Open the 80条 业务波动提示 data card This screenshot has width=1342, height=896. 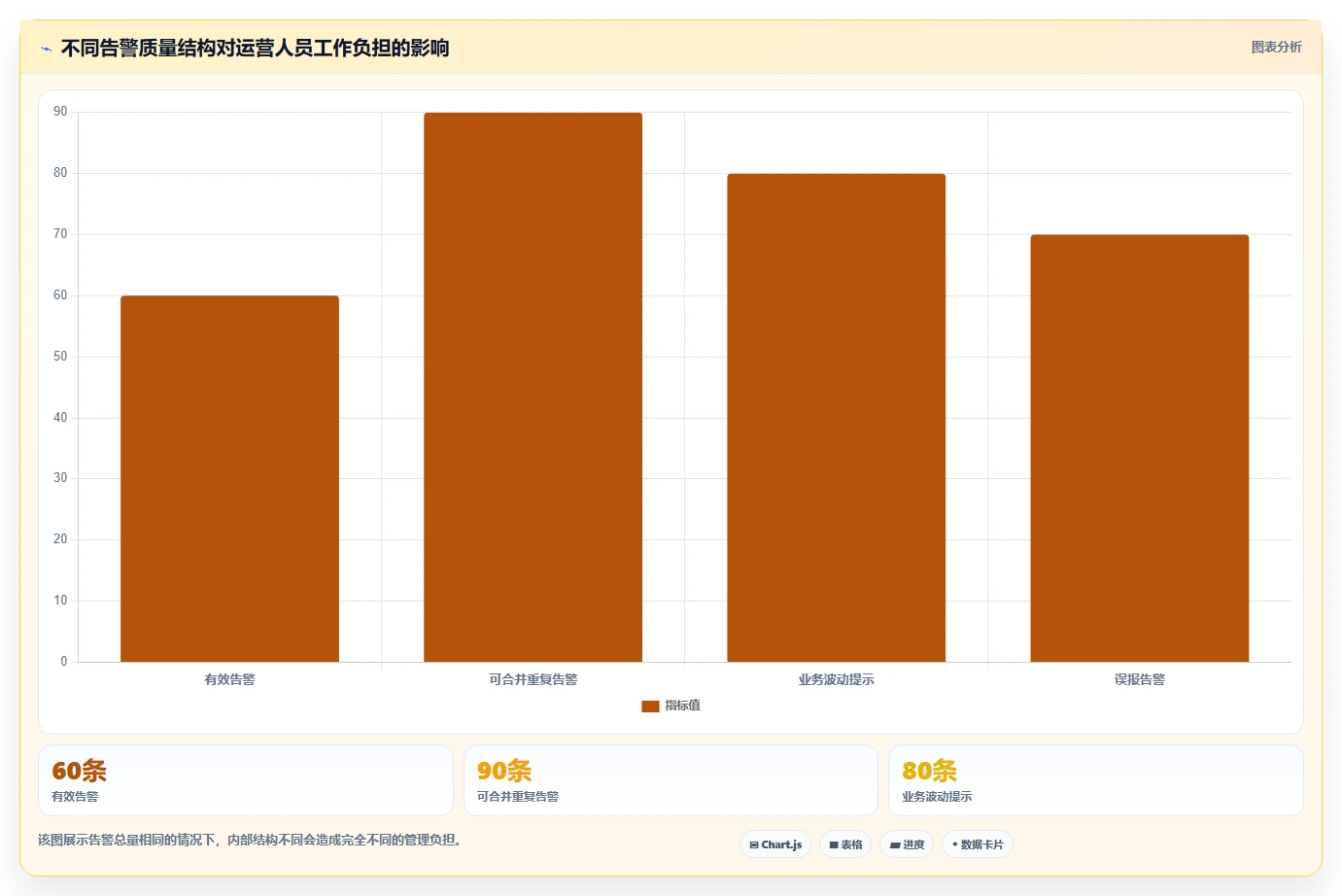click(x=1096, y=780)
